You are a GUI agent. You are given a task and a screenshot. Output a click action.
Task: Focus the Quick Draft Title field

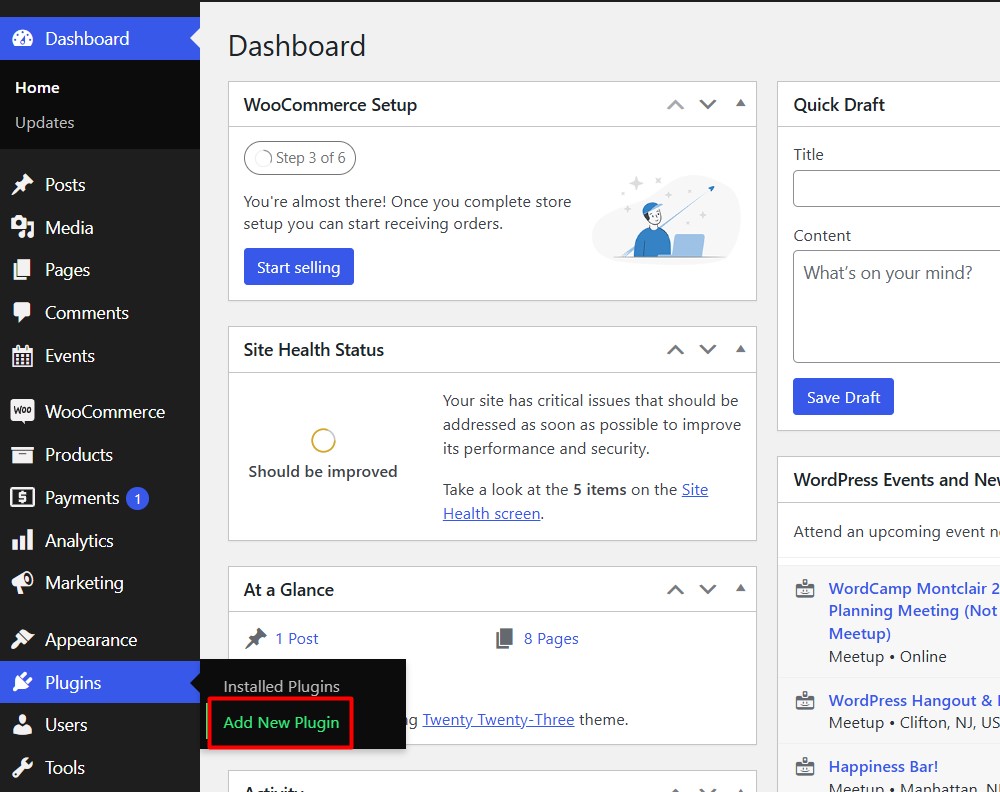click(x=897, y=188)
